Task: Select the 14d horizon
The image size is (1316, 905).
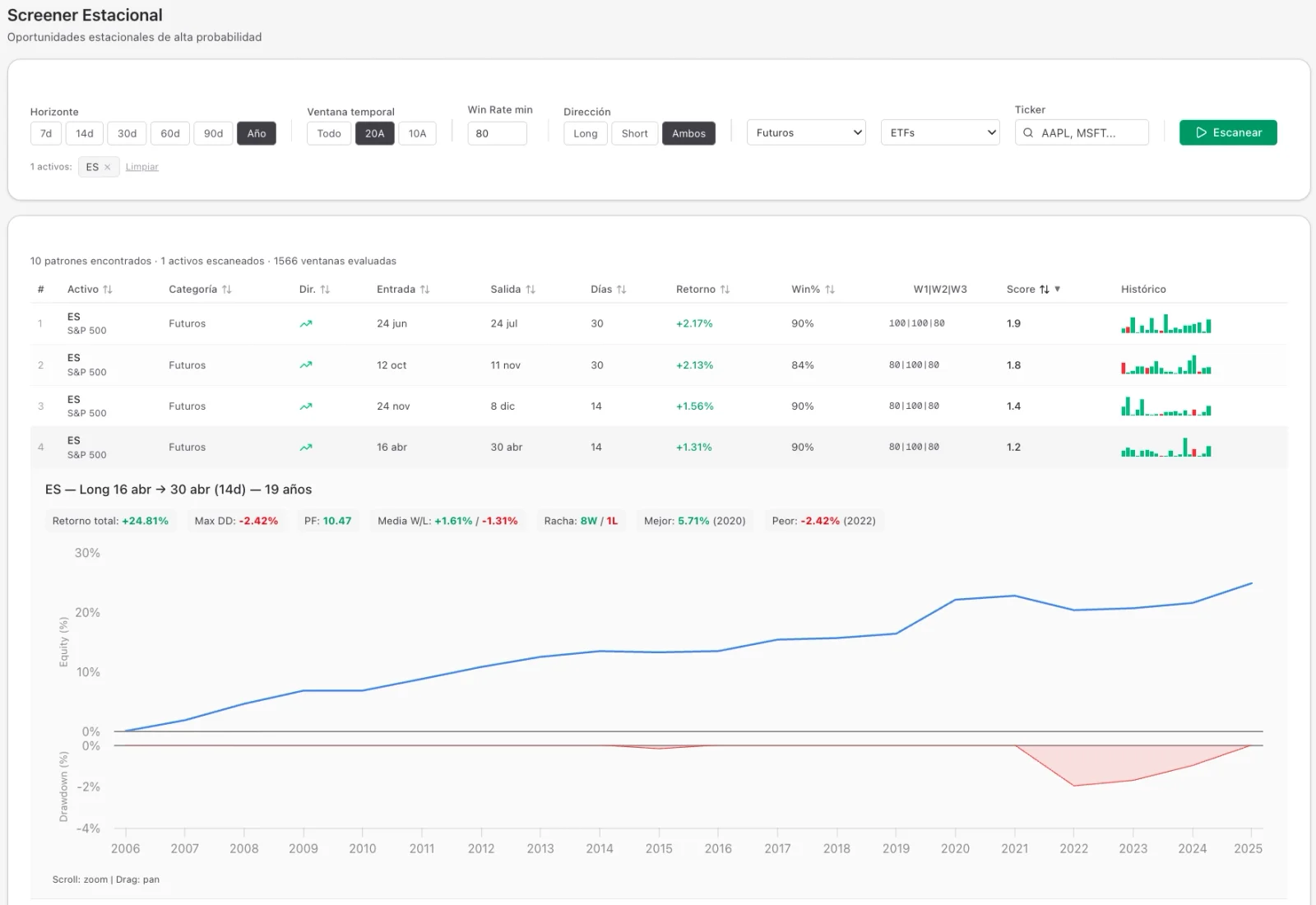Action: (85, 133)
